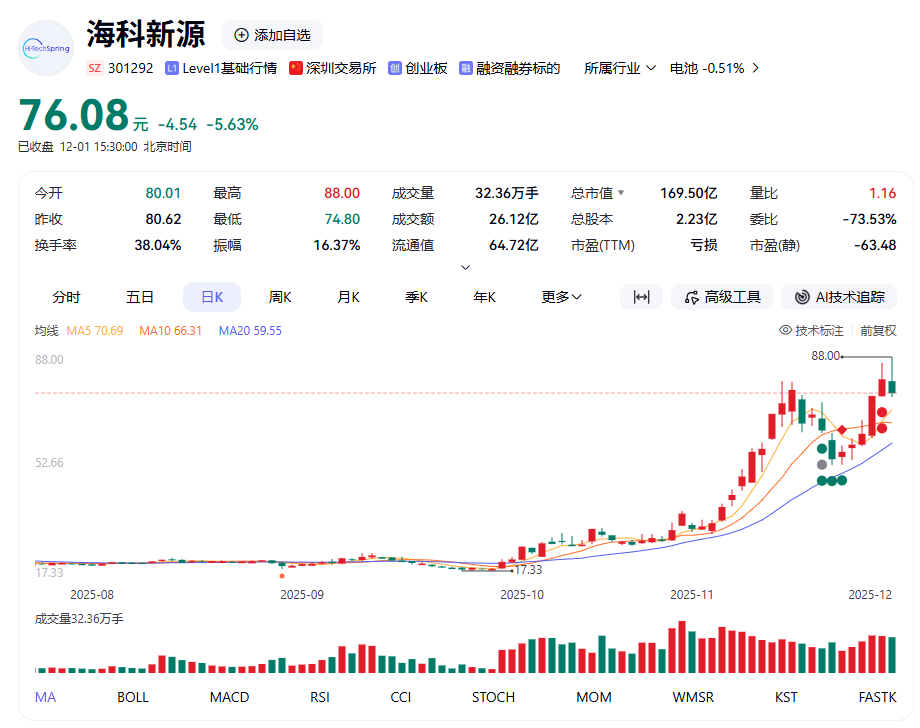920x728 pixels.
Task: Select the CCI indicator
Action: coord(401,697)
